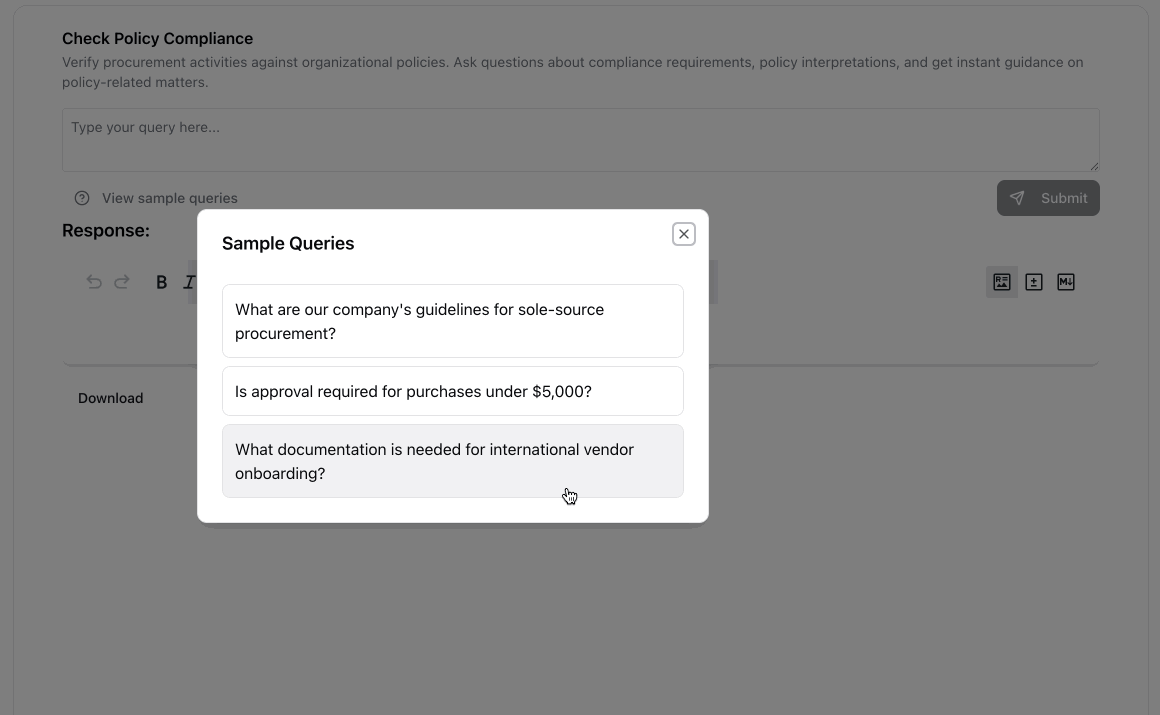Toggle Bold formatting in response editor
Image resolution: width=1160 pixels, height=715 pixels.
[161, 282]
